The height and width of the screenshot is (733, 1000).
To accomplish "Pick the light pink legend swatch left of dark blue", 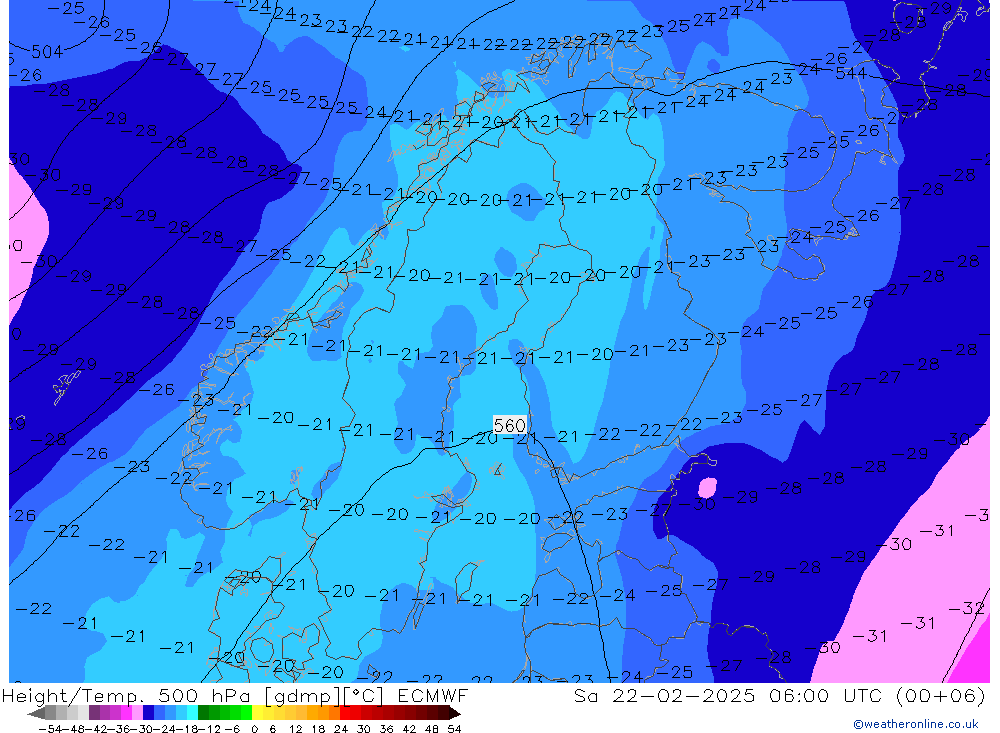I will coord(137,714).
